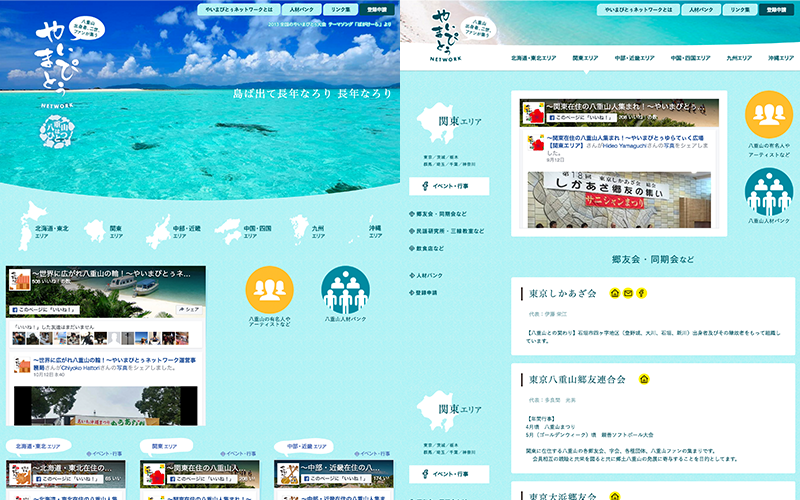Screen dimensions: 800x500
Task: Switch to the 北海道・東北エリア tab
Action: (534, 58)
